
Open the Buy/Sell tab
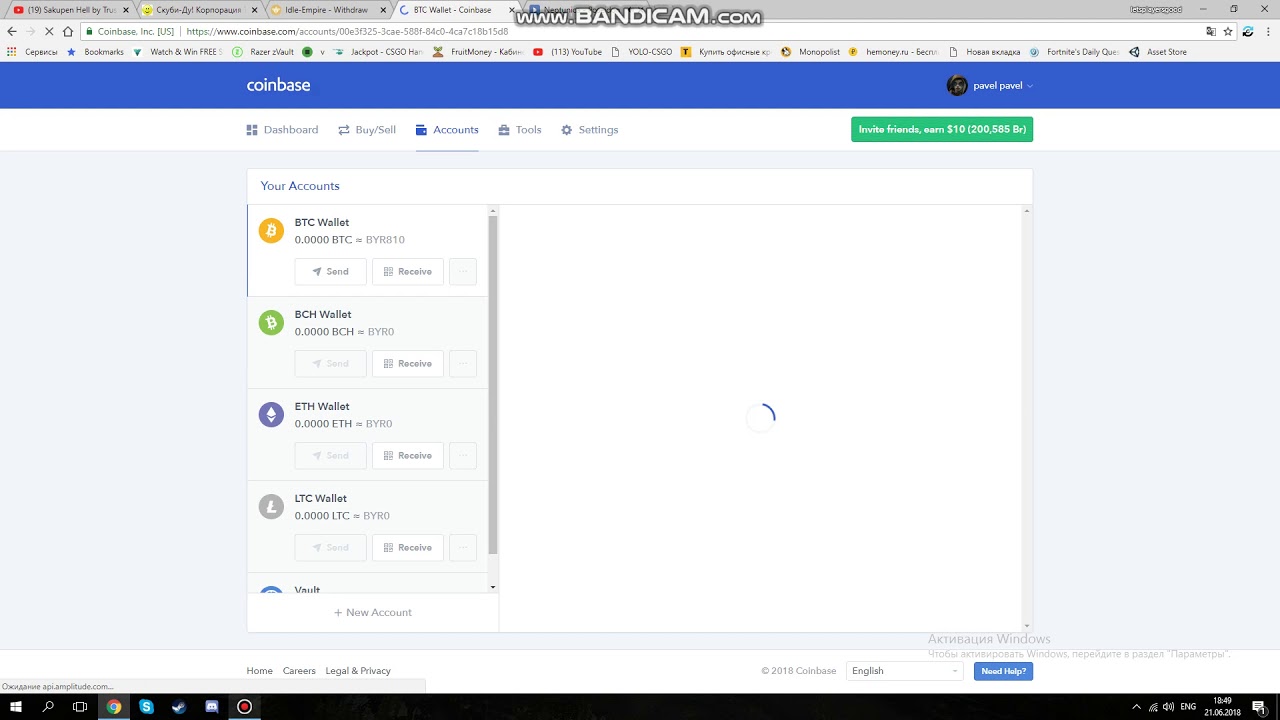tap(367, 130)
